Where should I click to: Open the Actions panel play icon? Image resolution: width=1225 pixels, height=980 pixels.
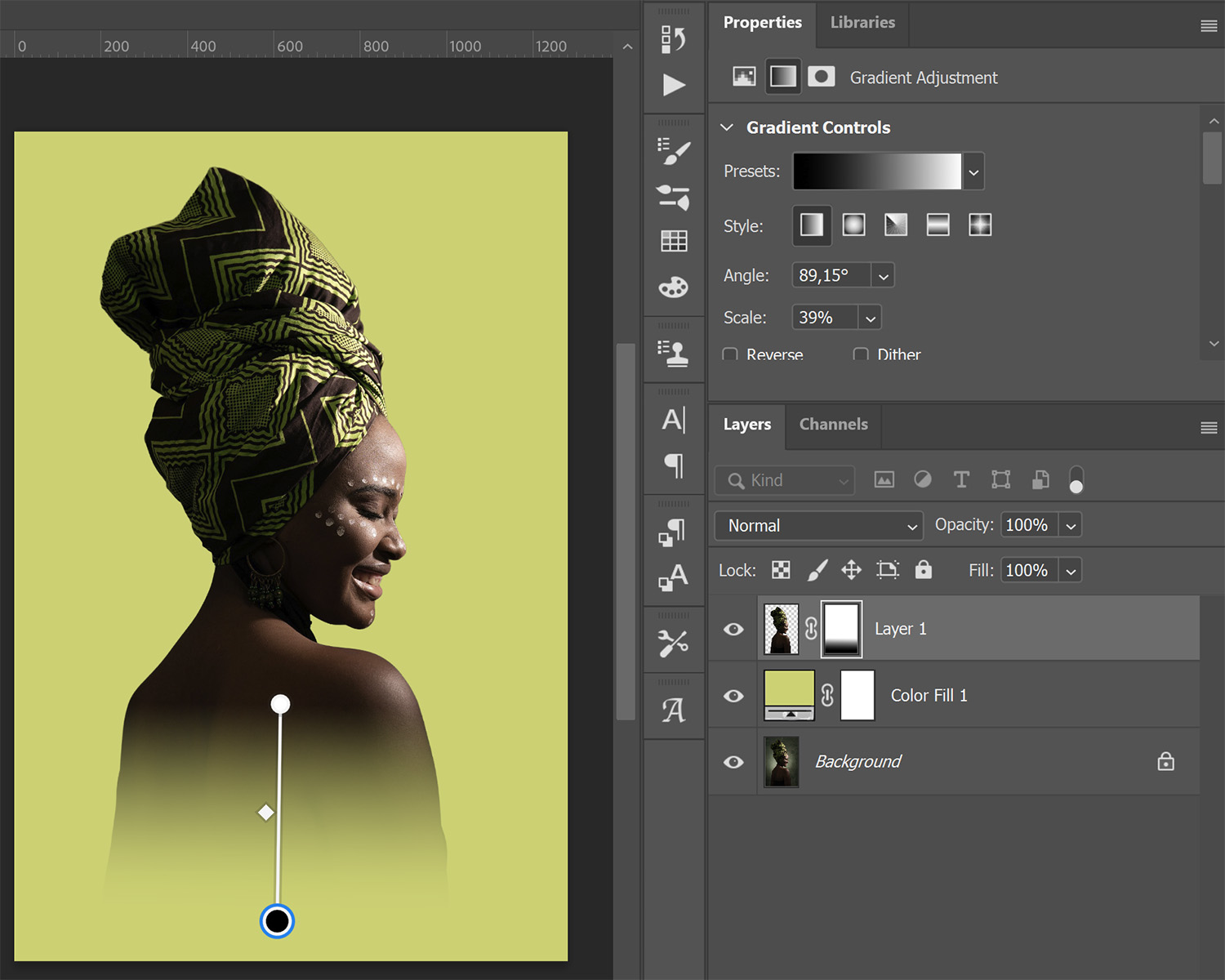click(x=674, y=85)
